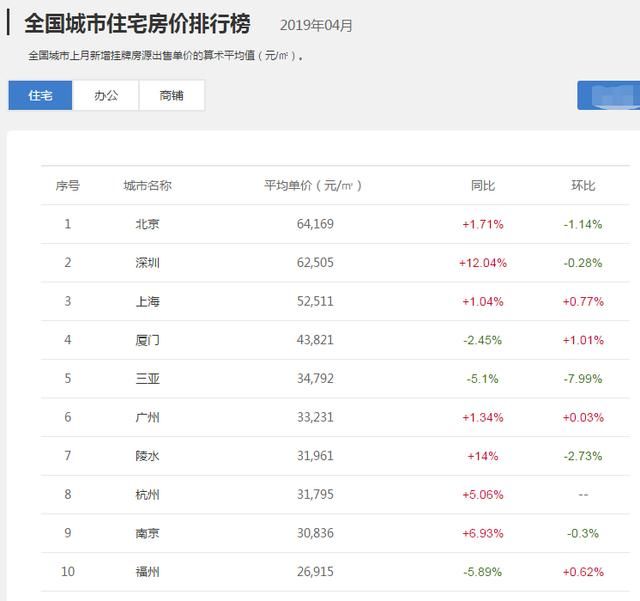Click the 平均单价 column header

coord(313,186)
